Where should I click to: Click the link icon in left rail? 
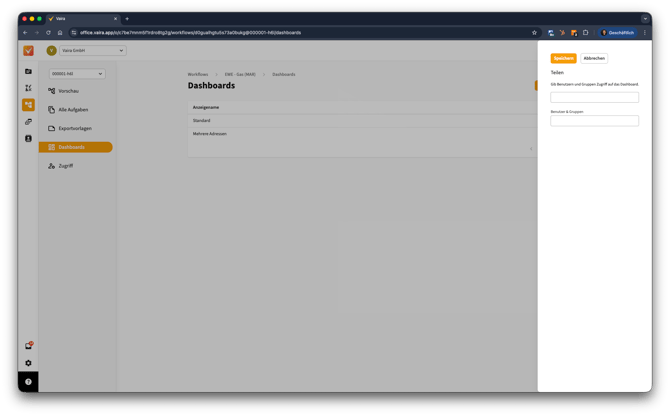(28, 121)
